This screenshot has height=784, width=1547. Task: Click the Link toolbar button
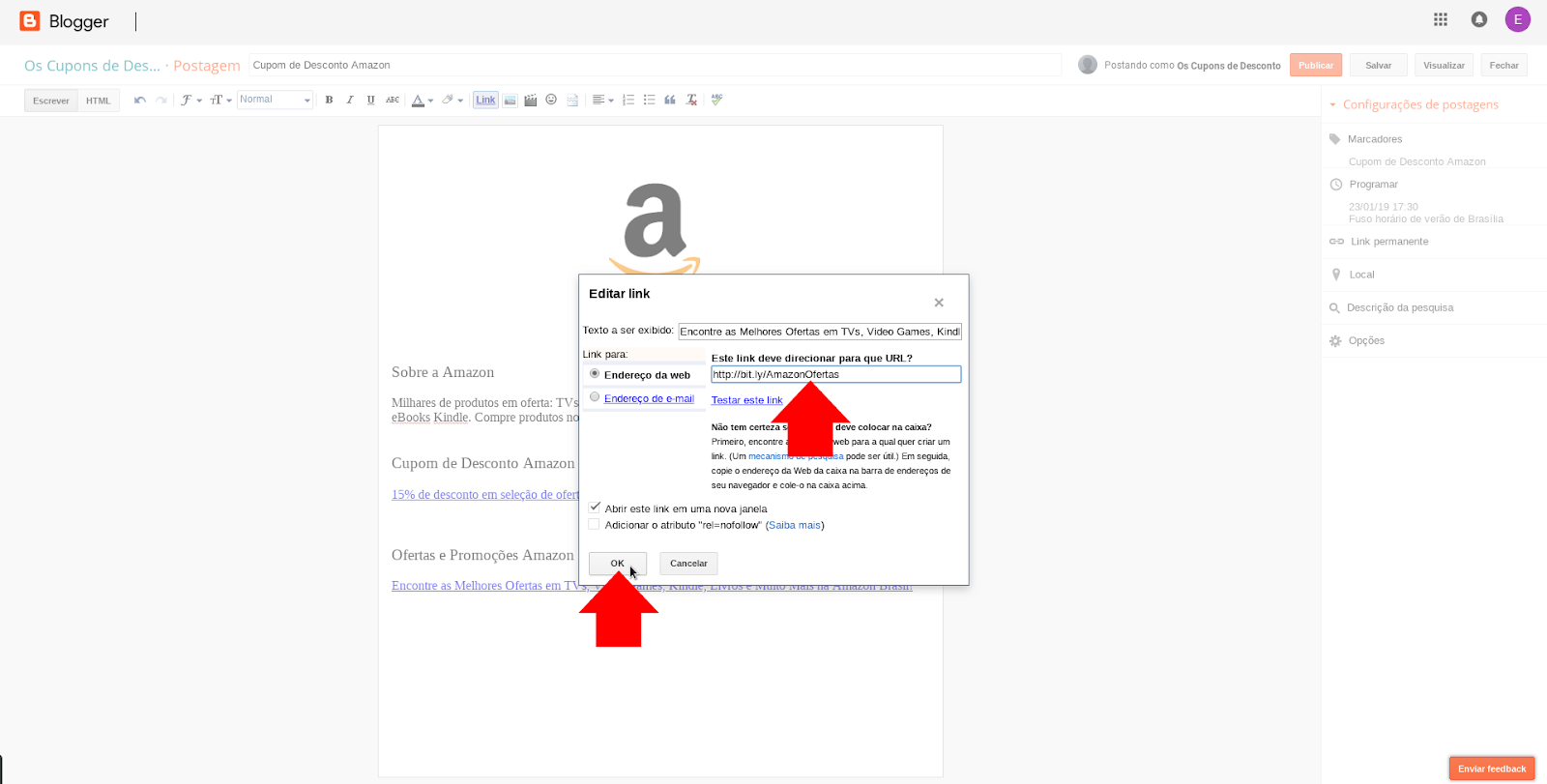pos(485,100)
